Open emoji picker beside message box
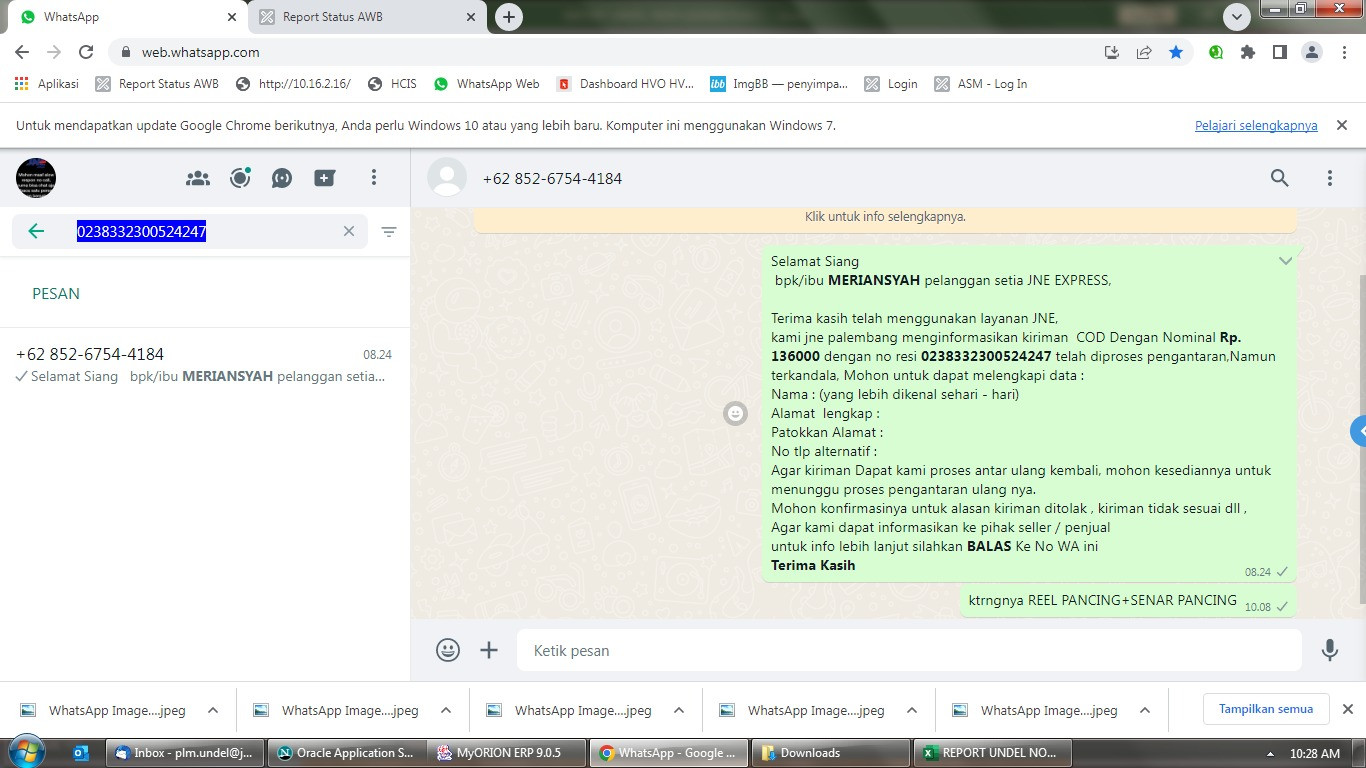1366x768 pixels. [x=448, y=650]
